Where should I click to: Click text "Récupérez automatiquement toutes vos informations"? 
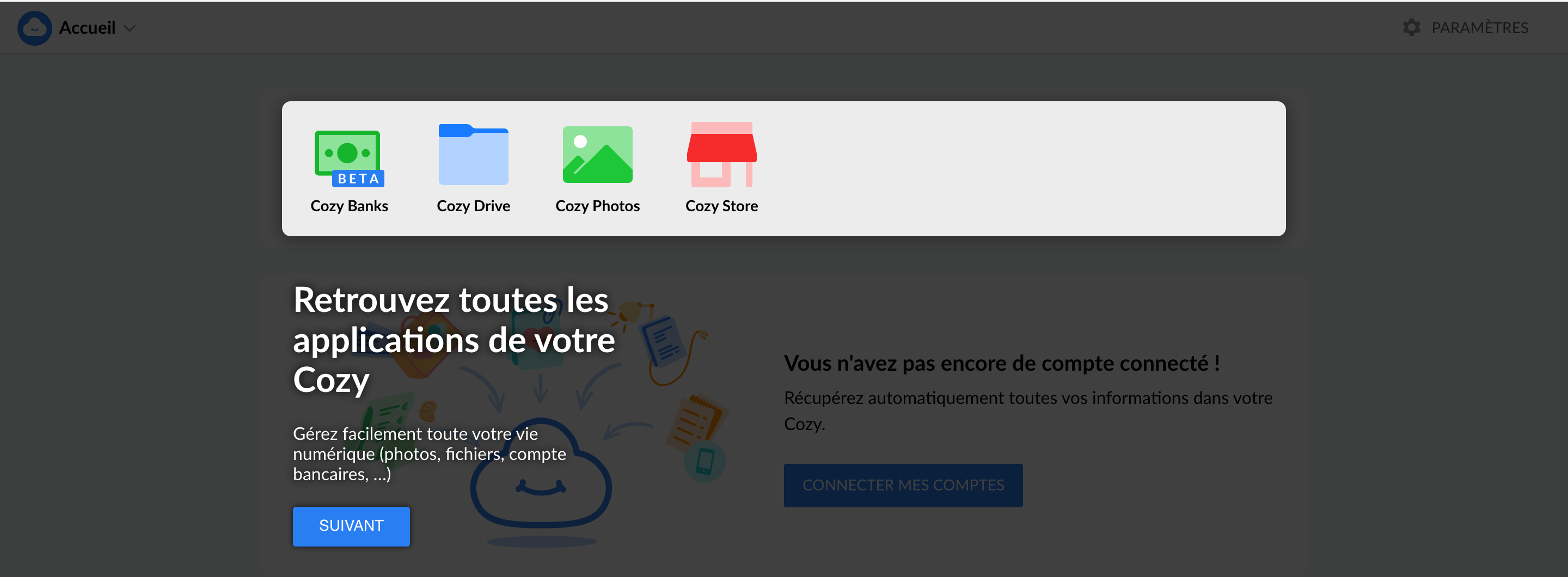point(985,398)
